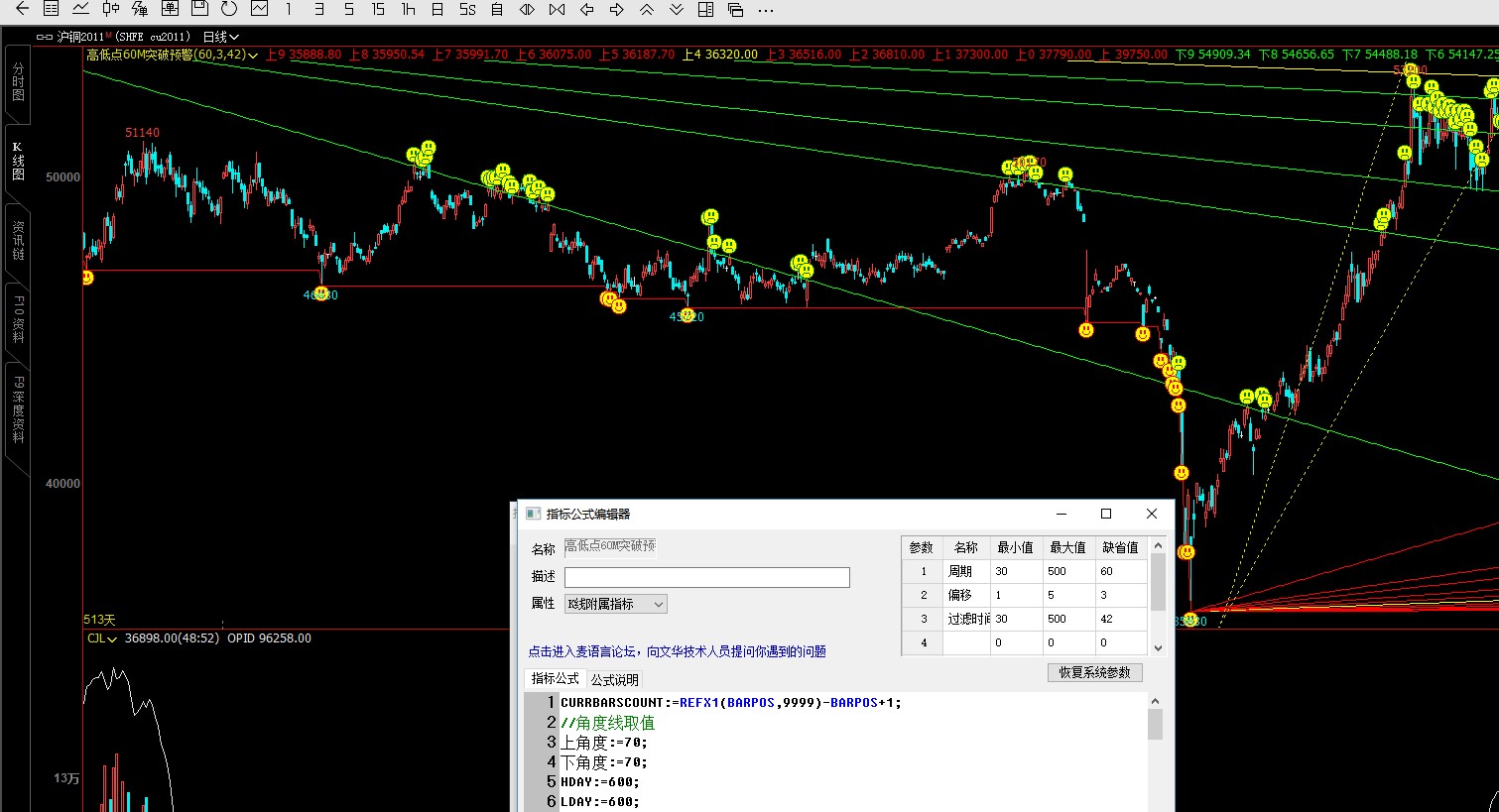Click the refresh circular arrow icon
The height and width of the screenshot is (812, 1499).
(x=229, y=9)
